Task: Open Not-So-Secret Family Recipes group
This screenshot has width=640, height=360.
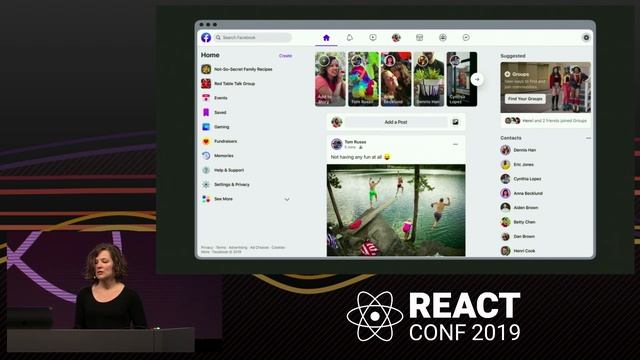Action: [243, 69]
